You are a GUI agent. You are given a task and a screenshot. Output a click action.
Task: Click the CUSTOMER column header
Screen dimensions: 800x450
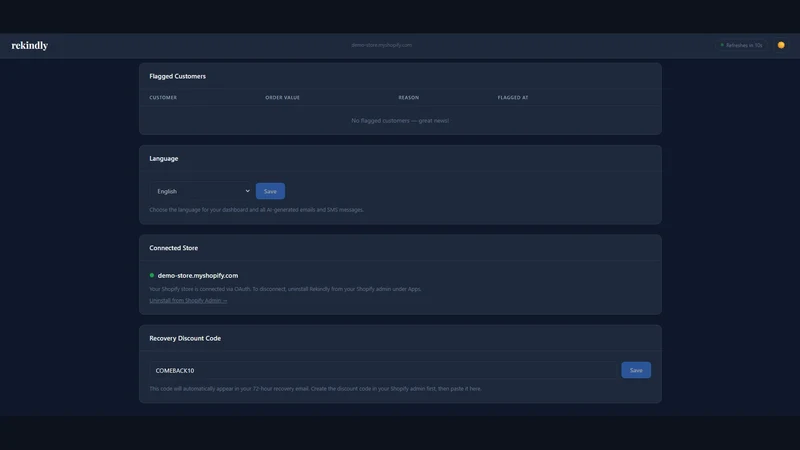163,97
